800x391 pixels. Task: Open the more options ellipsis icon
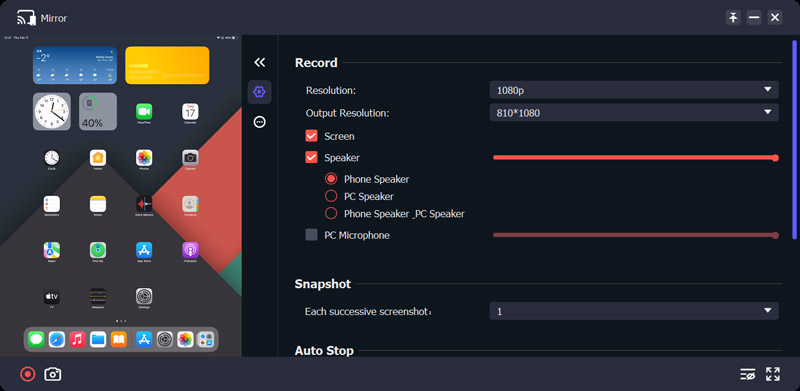(x=260, y=122)
